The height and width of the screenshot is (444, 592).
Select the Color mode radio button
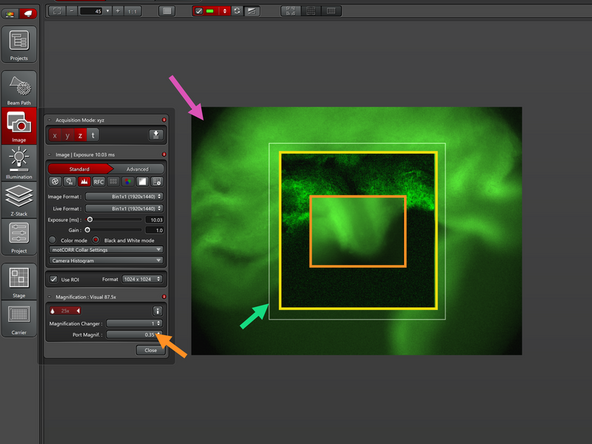click(52, 240)
